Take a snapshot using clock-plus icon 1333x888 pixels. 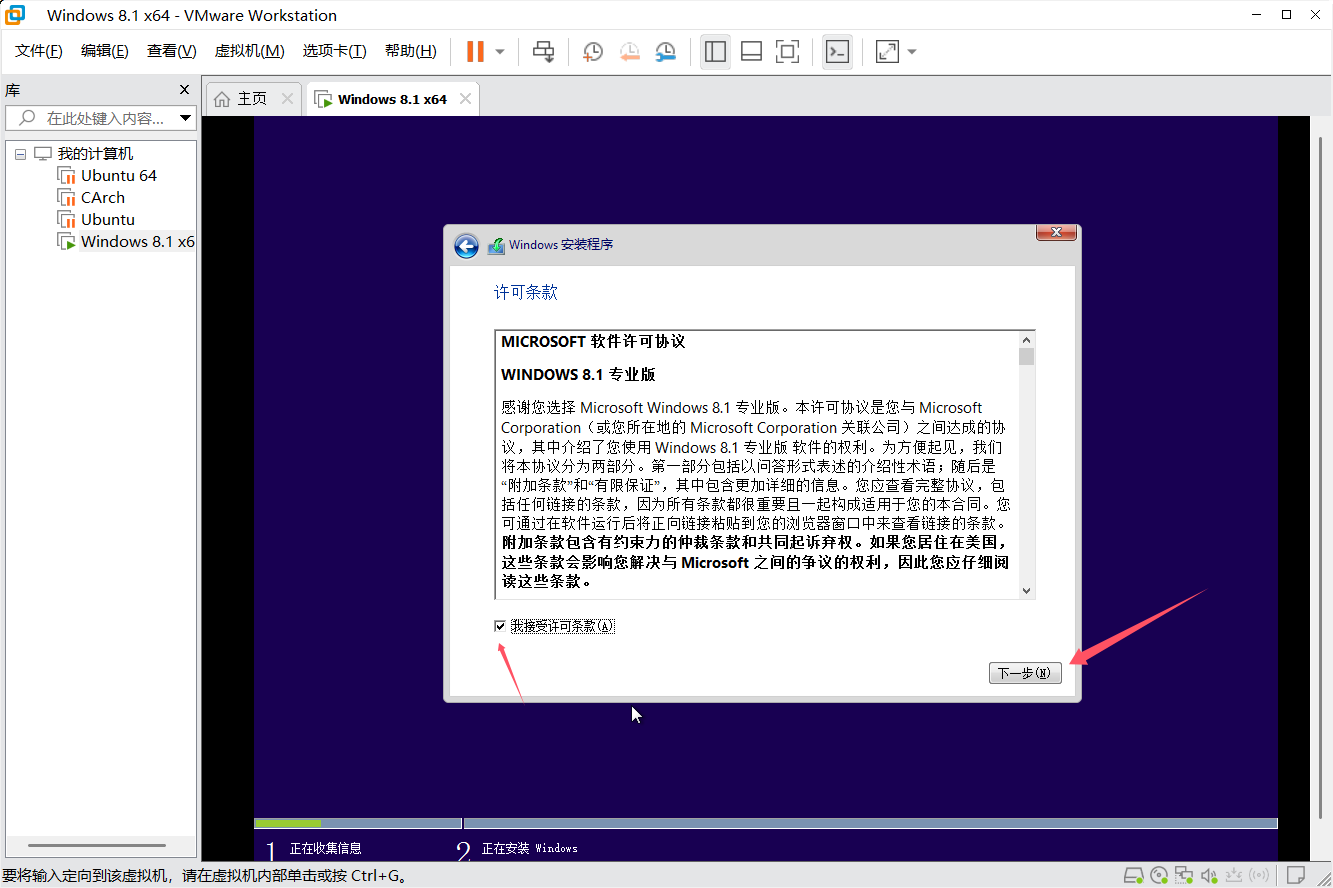(x=593, y=51)
